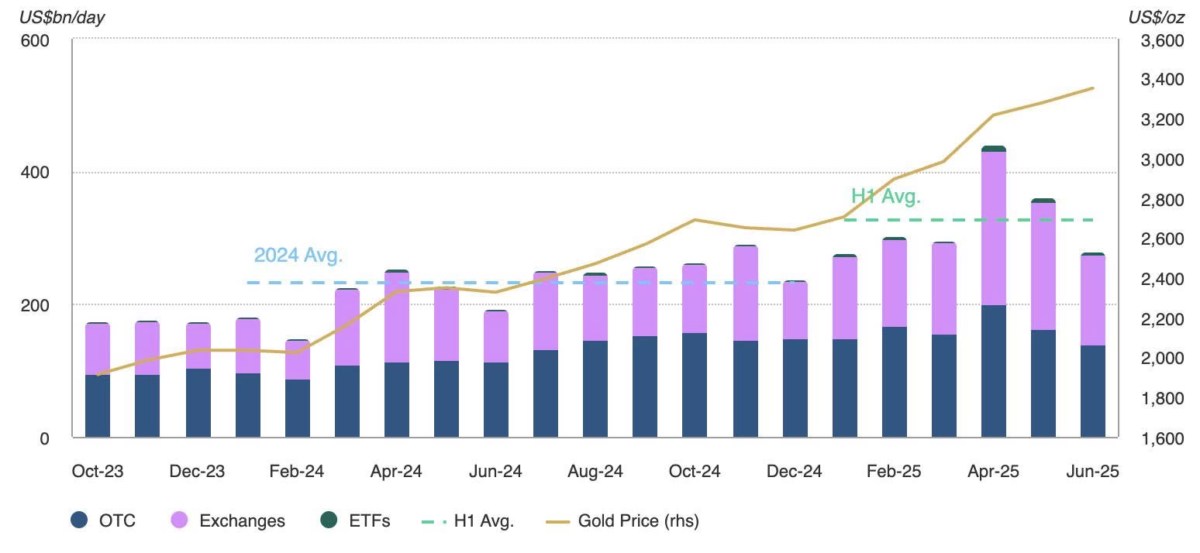The height and width of the screenshot is (553, 1200).
Task: Click the US$bn/day axis title
Action: pos(61,16)
